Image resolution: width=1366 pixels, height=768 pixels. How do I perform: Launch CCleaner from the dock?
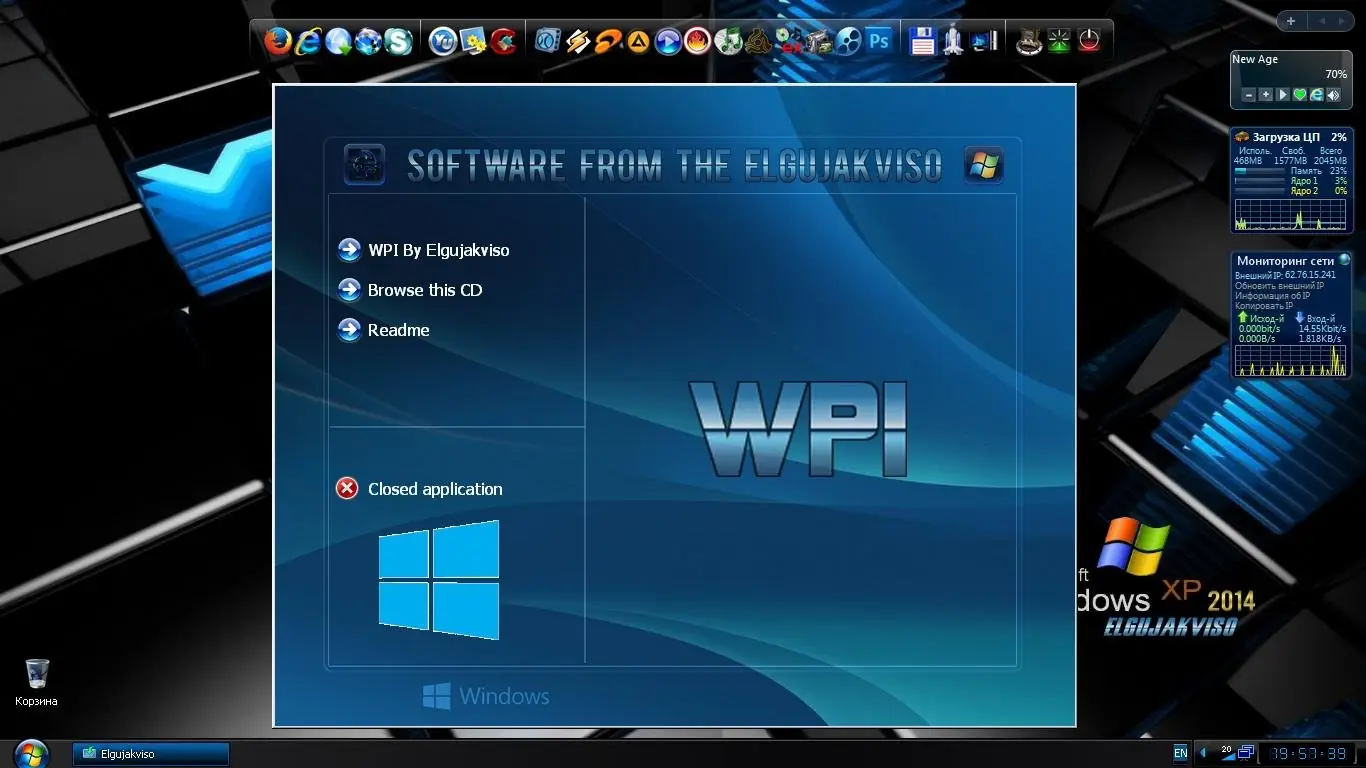502,41
